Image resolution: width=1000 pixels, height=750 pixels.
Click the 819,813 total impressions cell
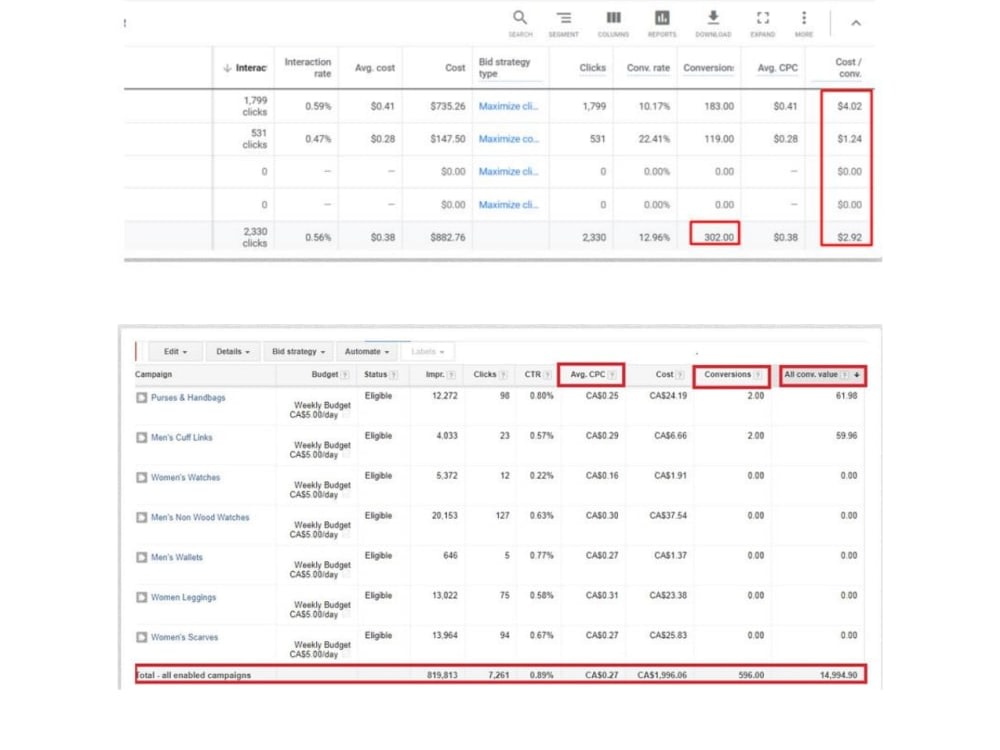click(x=443, y=675)
